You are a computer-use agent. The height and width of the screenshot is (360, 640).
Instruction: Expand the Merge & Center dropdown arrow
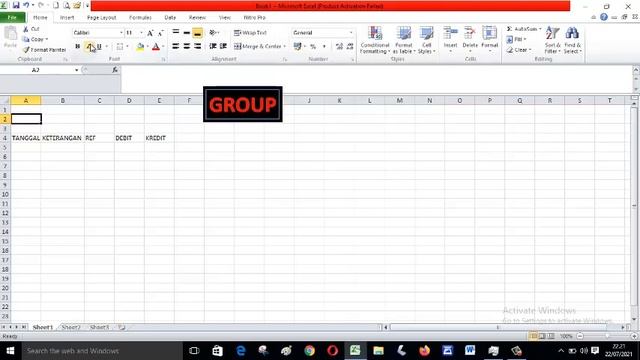coord(284,47)
